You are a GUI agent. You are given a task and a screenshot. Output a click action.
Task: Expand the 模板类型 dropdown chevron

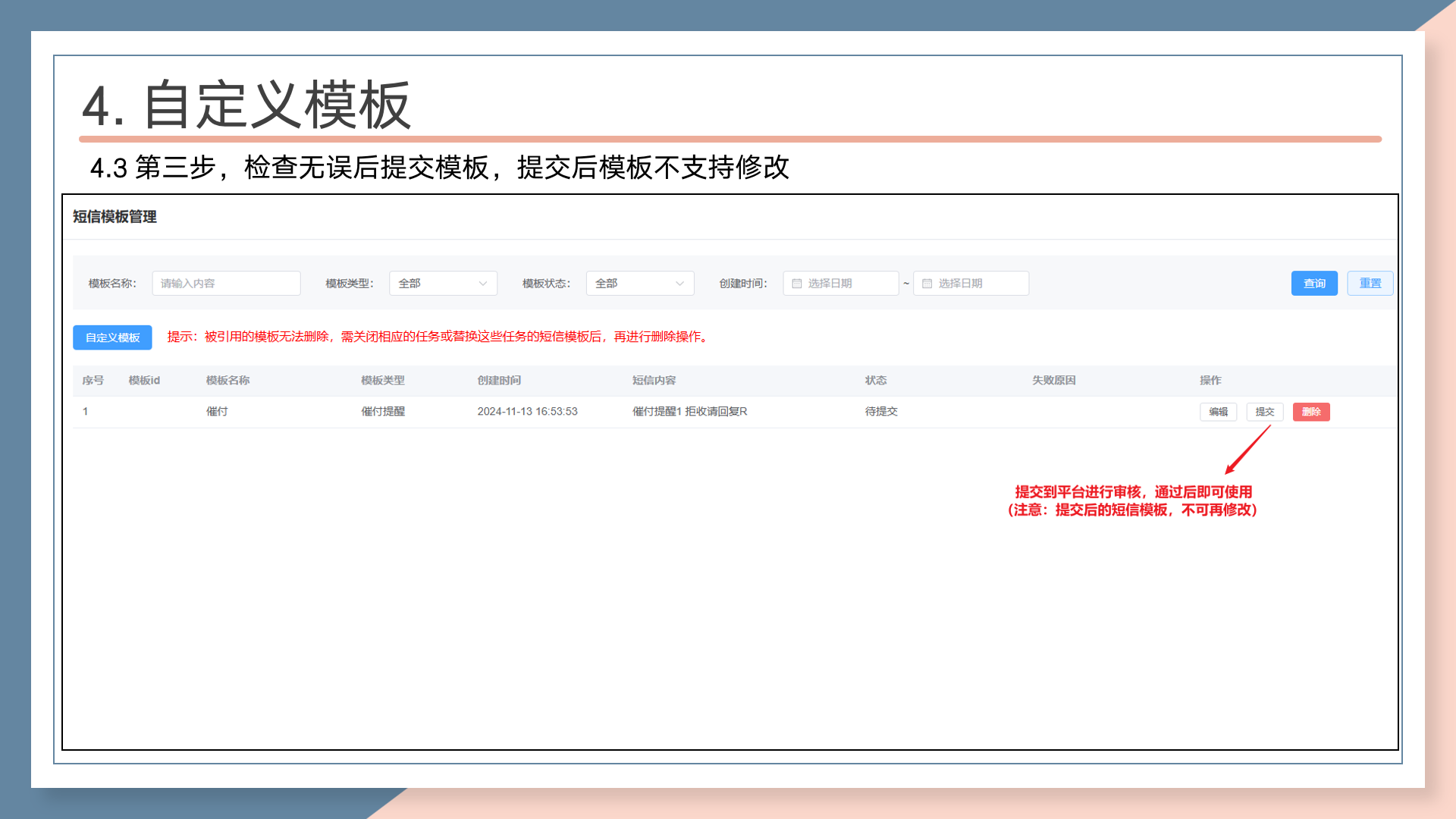[483, 284]
